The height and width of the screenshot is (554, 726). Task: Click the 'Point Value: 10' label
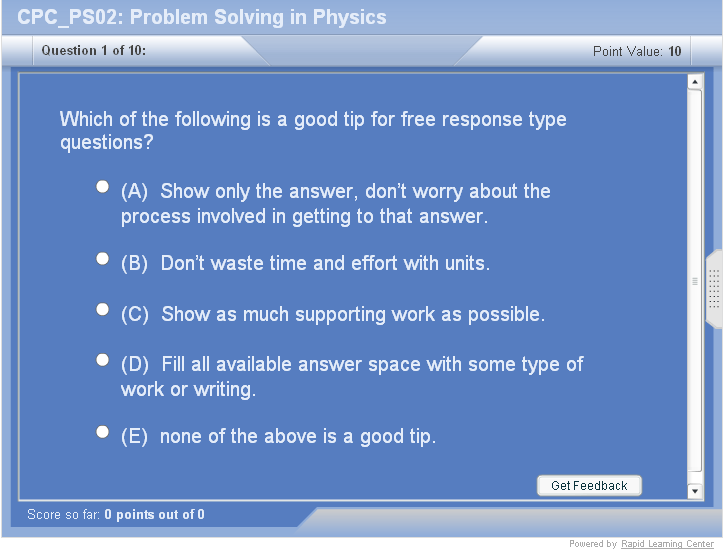[x=637, y=51]
